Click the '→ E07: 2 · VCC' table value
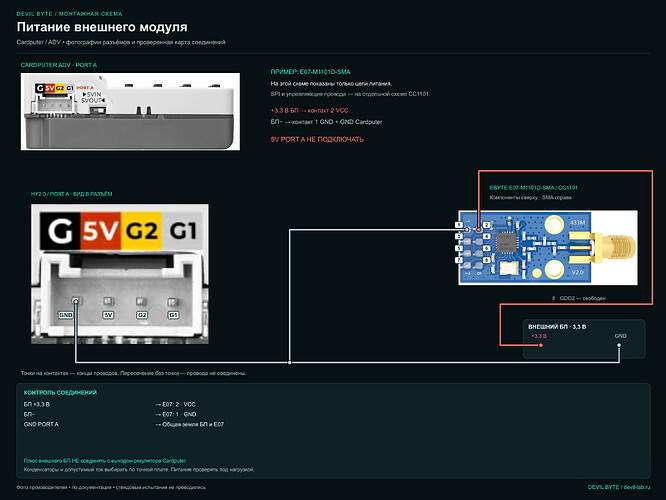Image resolution: width=666 pixels, height=500 pixels. point(175,404)
